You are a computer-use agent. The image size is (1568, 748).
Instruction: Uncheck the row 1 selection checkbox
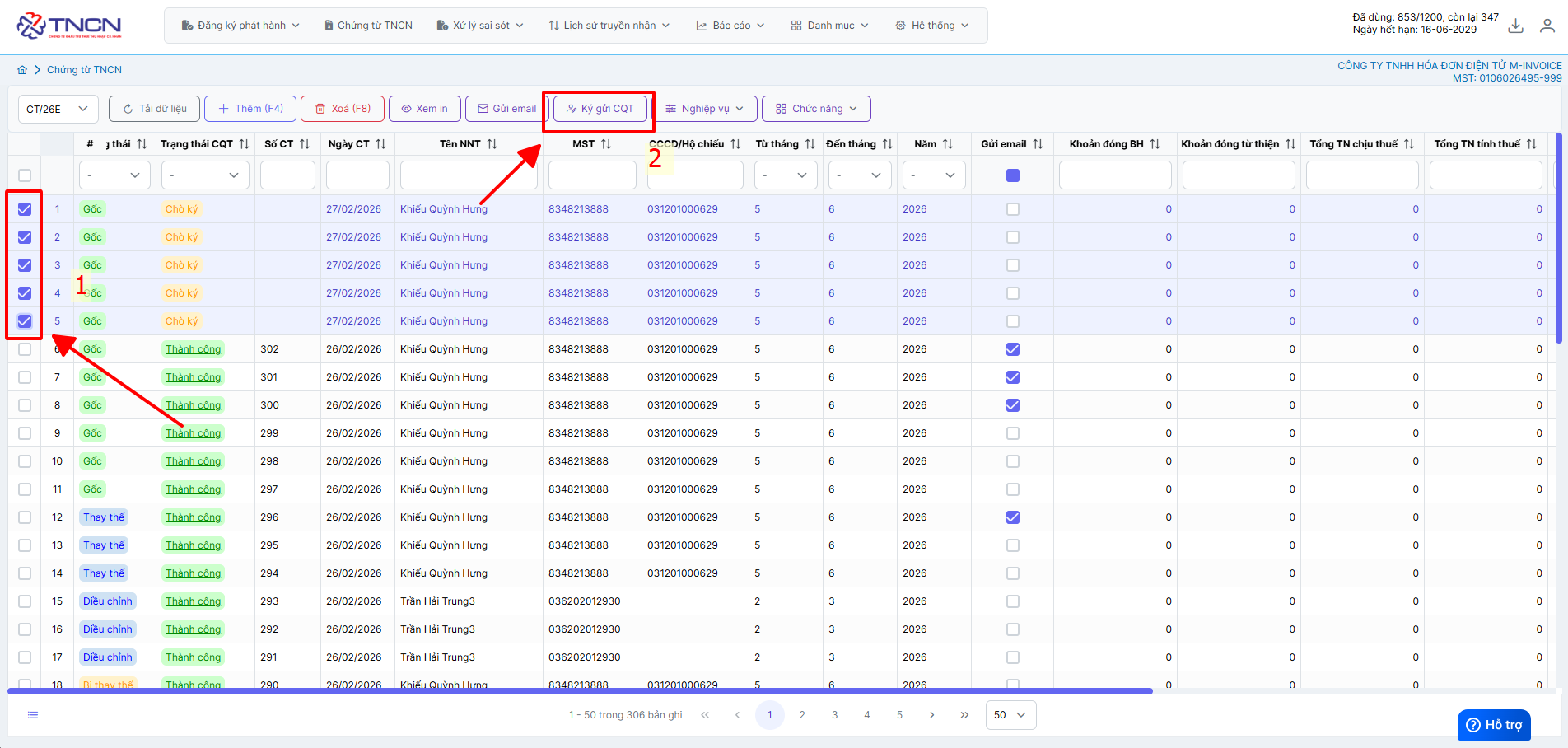pyautogui.click(x=25, y=209)
